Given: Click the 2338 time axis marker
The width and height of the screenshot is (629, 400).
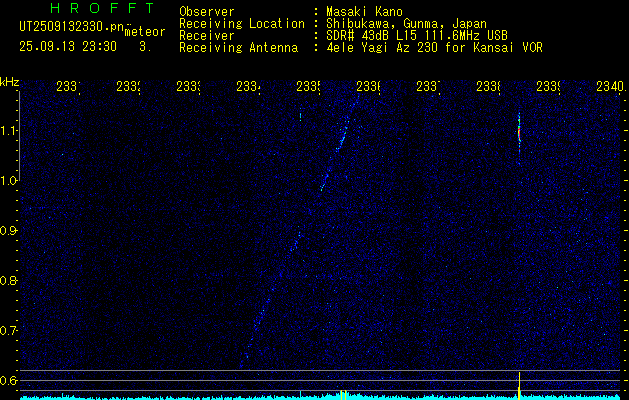Looking at the screenshot, I should [488, 87].
